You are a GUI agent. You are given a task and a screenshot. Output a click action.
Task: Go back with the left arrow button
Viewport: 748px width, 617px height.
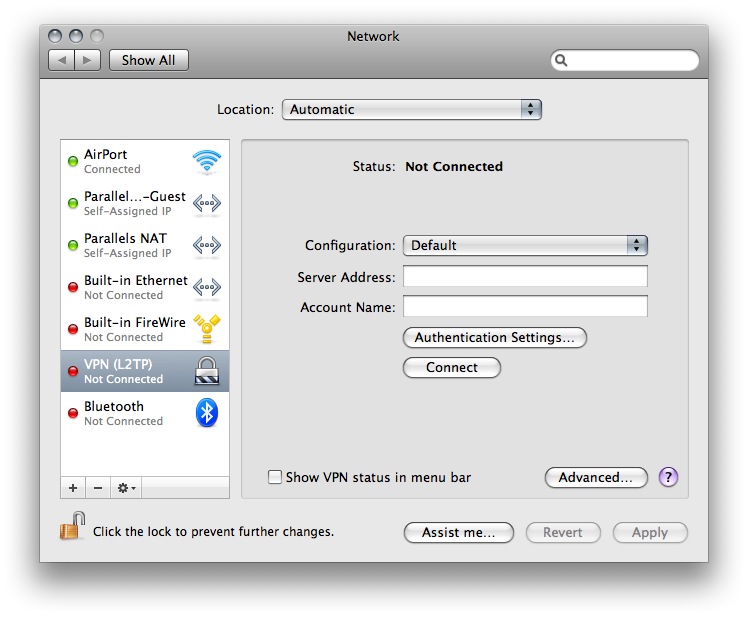62,60
